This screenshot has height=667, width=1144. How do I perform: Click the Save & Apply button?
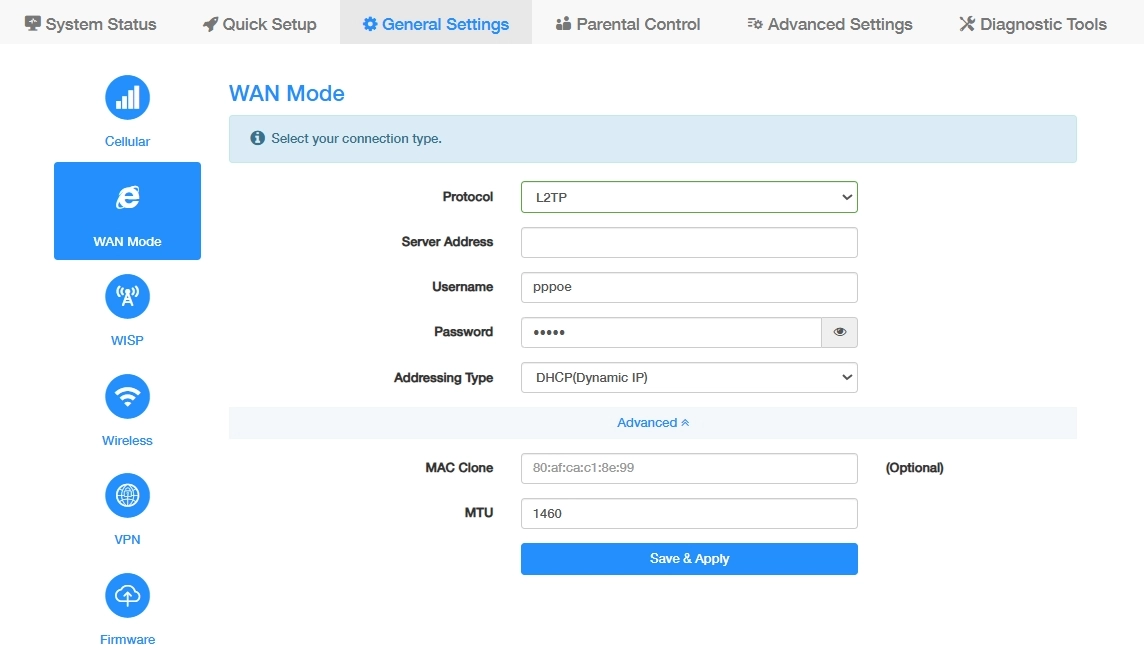coord(689,559)
